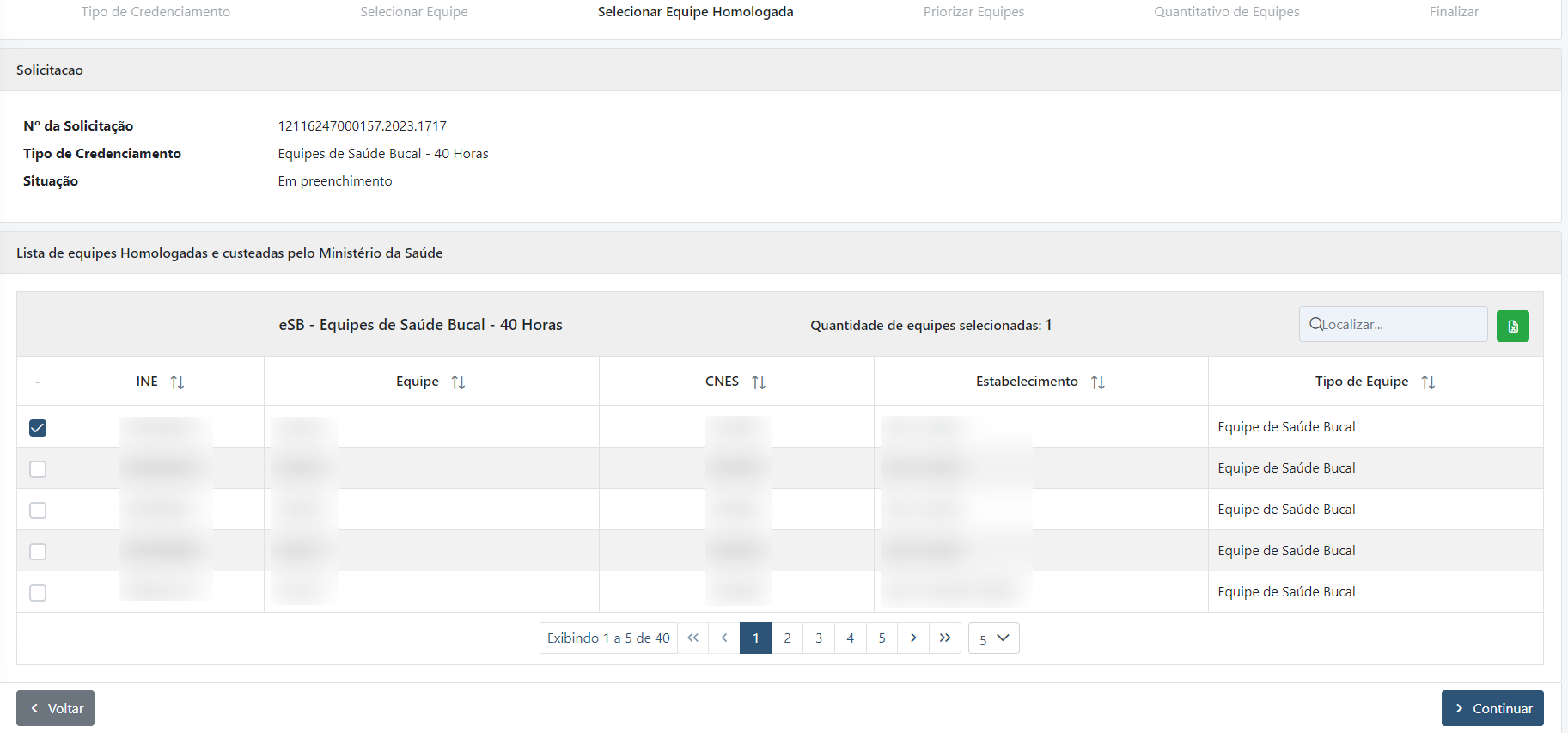Go to page 2 of the list
Screen dimensions: 1568x733
[x=787, y=638]
